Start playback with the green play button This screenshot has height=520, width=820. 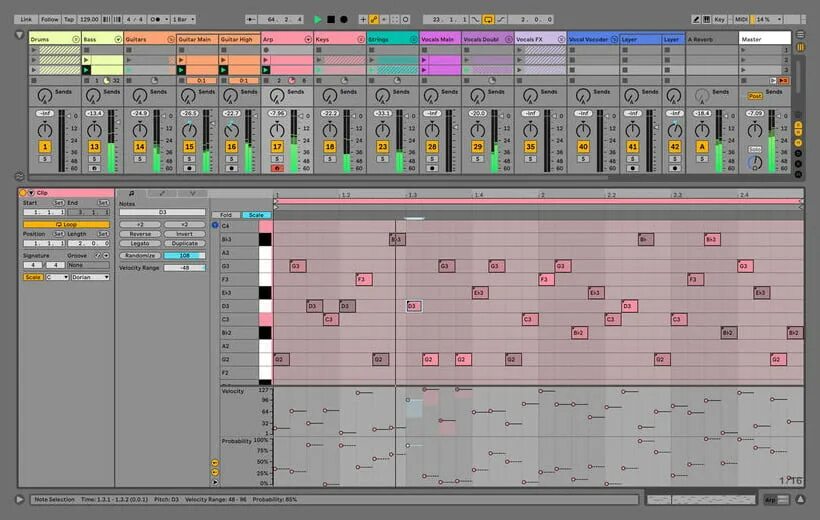(x=317, y=19)
